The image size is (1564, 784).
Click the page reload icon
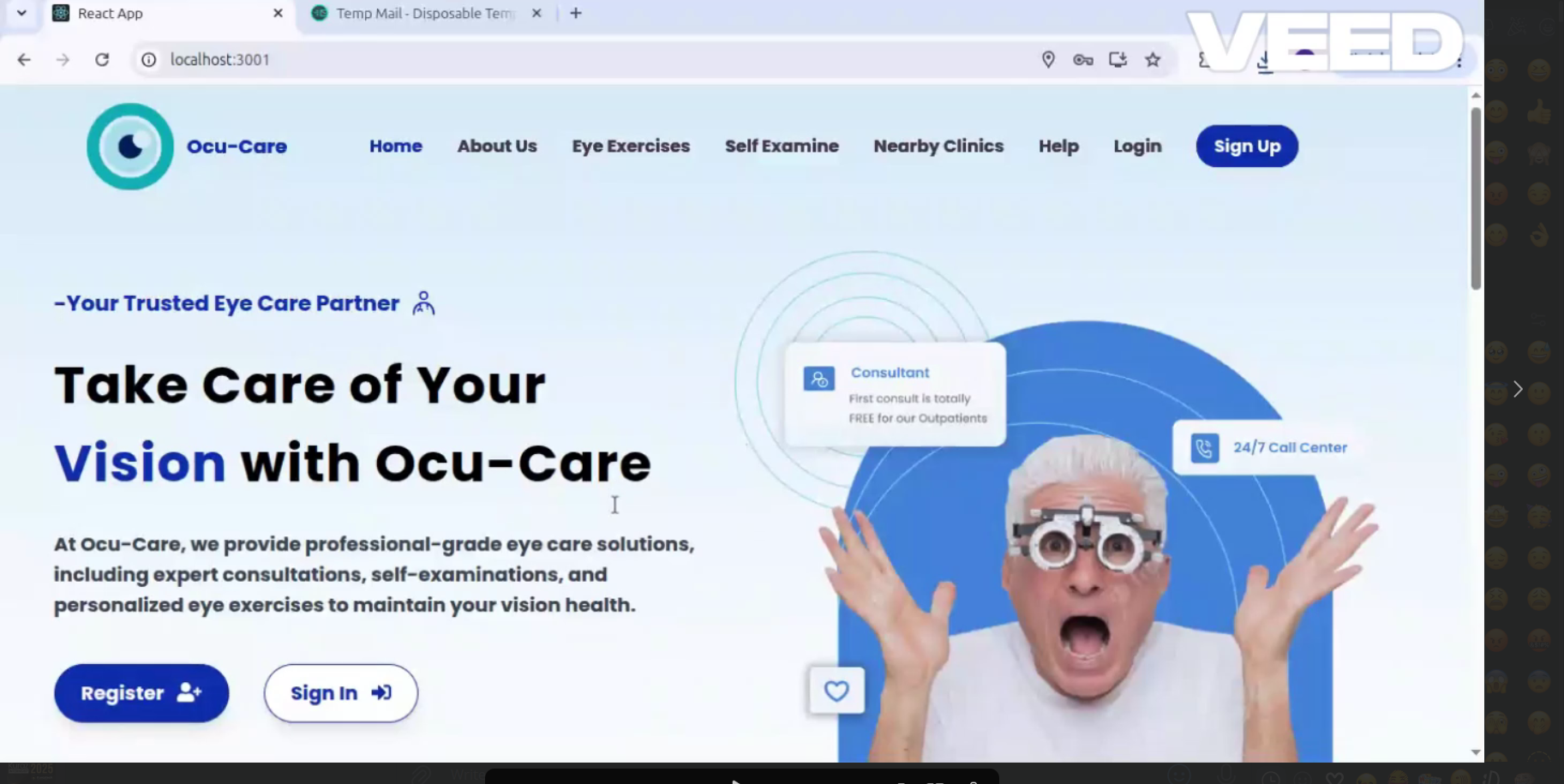[101, 59]
